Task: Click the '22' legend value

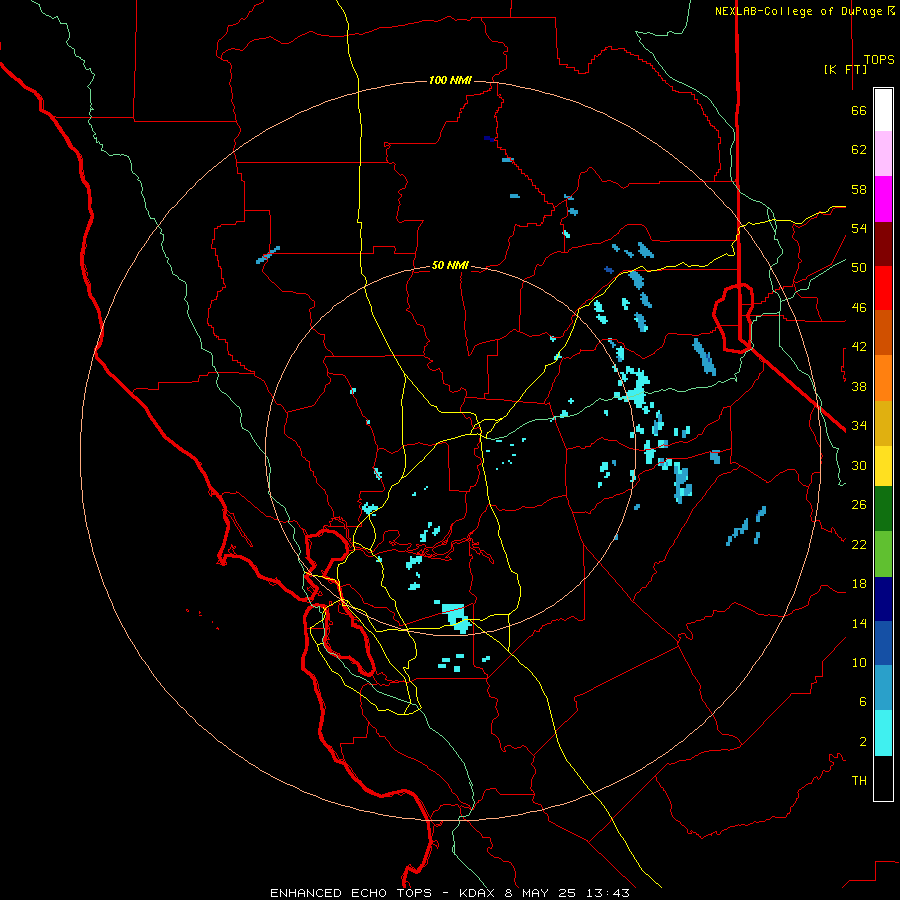Action: 859,544
